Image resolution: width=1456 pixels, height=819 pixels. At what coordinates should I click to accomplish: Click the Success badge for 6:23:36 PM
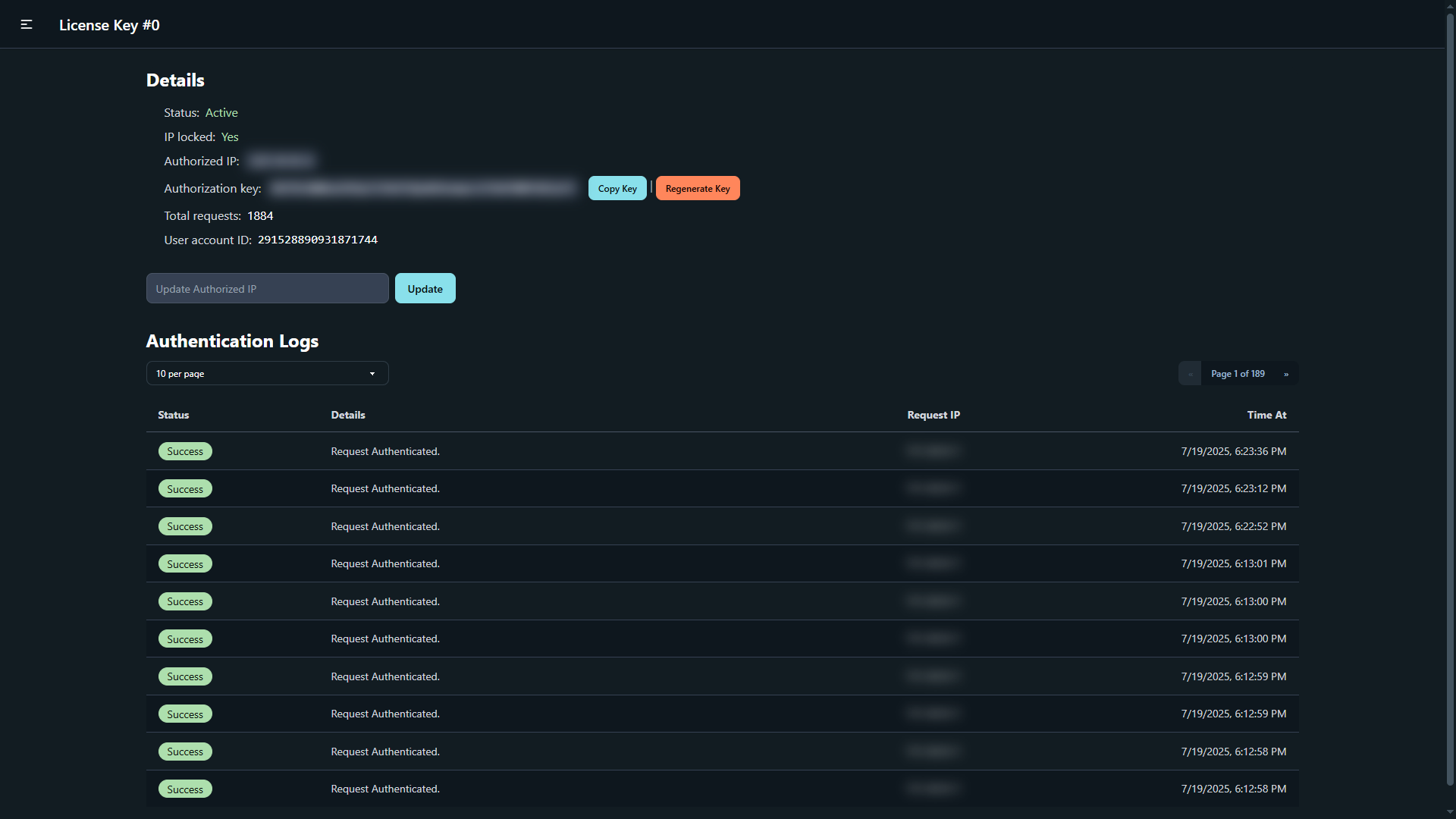185,452
